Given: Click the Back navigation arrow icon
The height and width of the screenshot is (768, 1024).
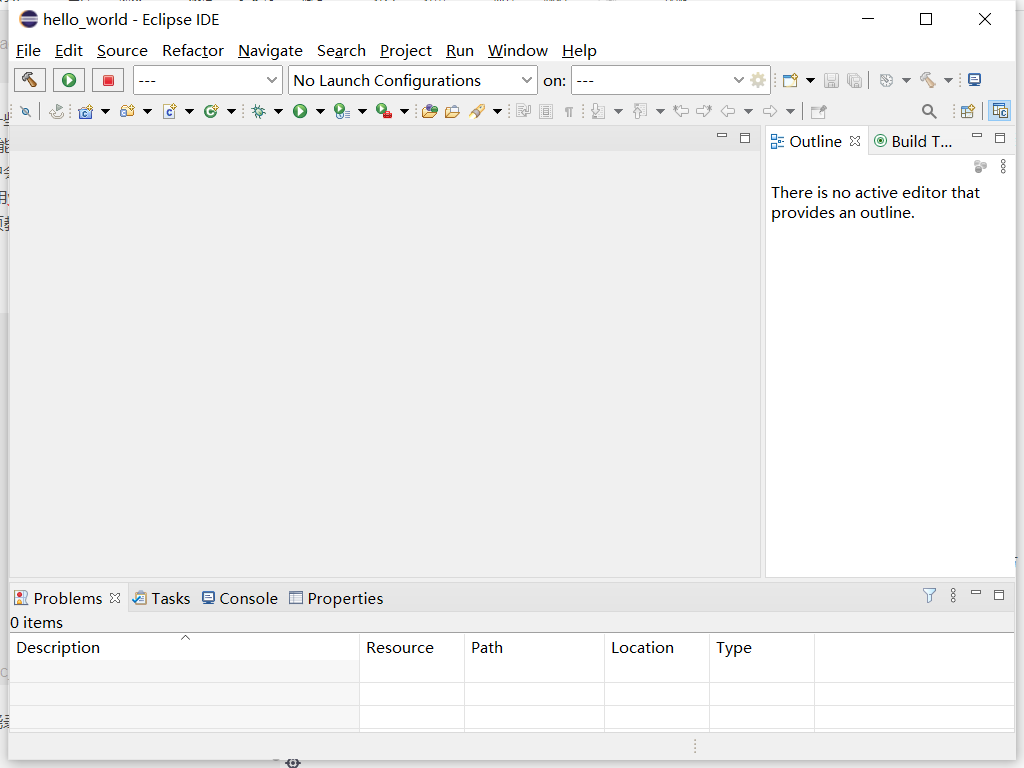Looking at the screenshot, I should (x=728, y=112).
